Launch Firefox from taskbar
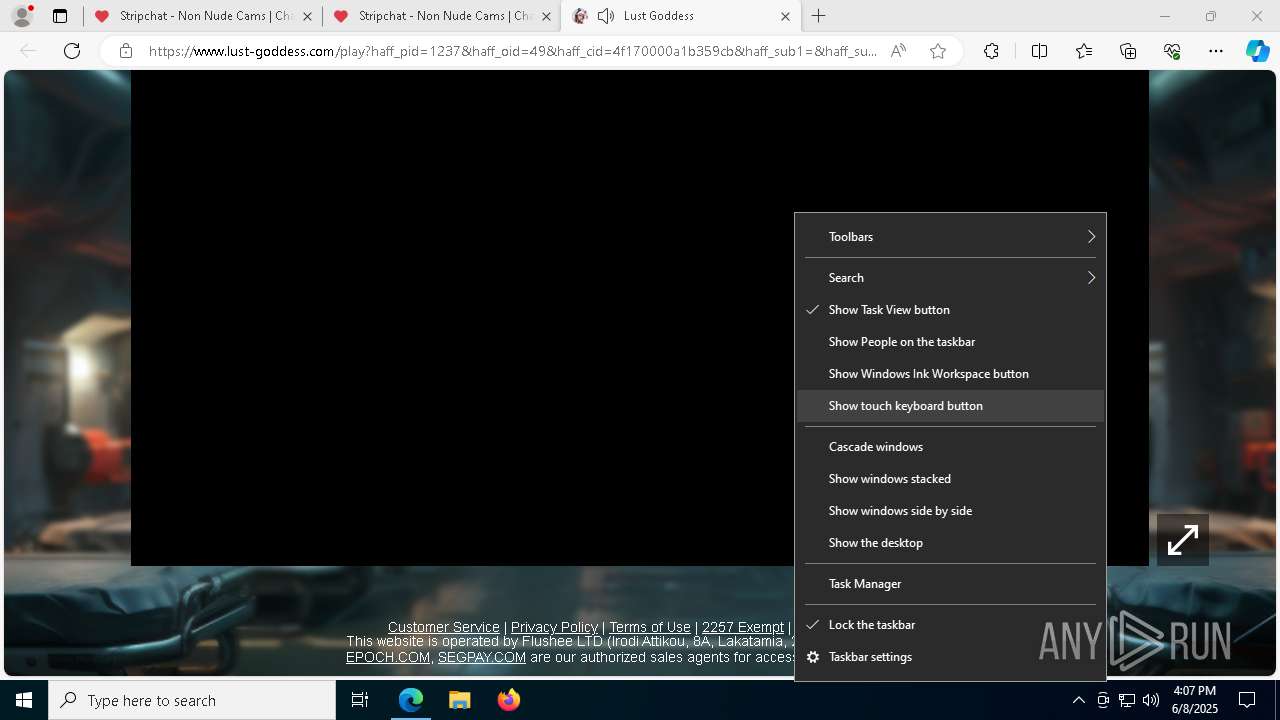1280x720 pixels. click(508, 700)
